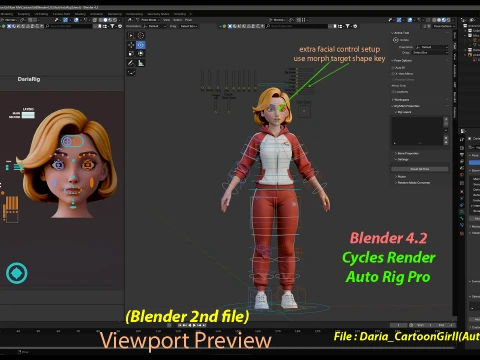480x360 pixels.
Task: Select the Move tool in viewport toolbar
Action: click(131, 45)
